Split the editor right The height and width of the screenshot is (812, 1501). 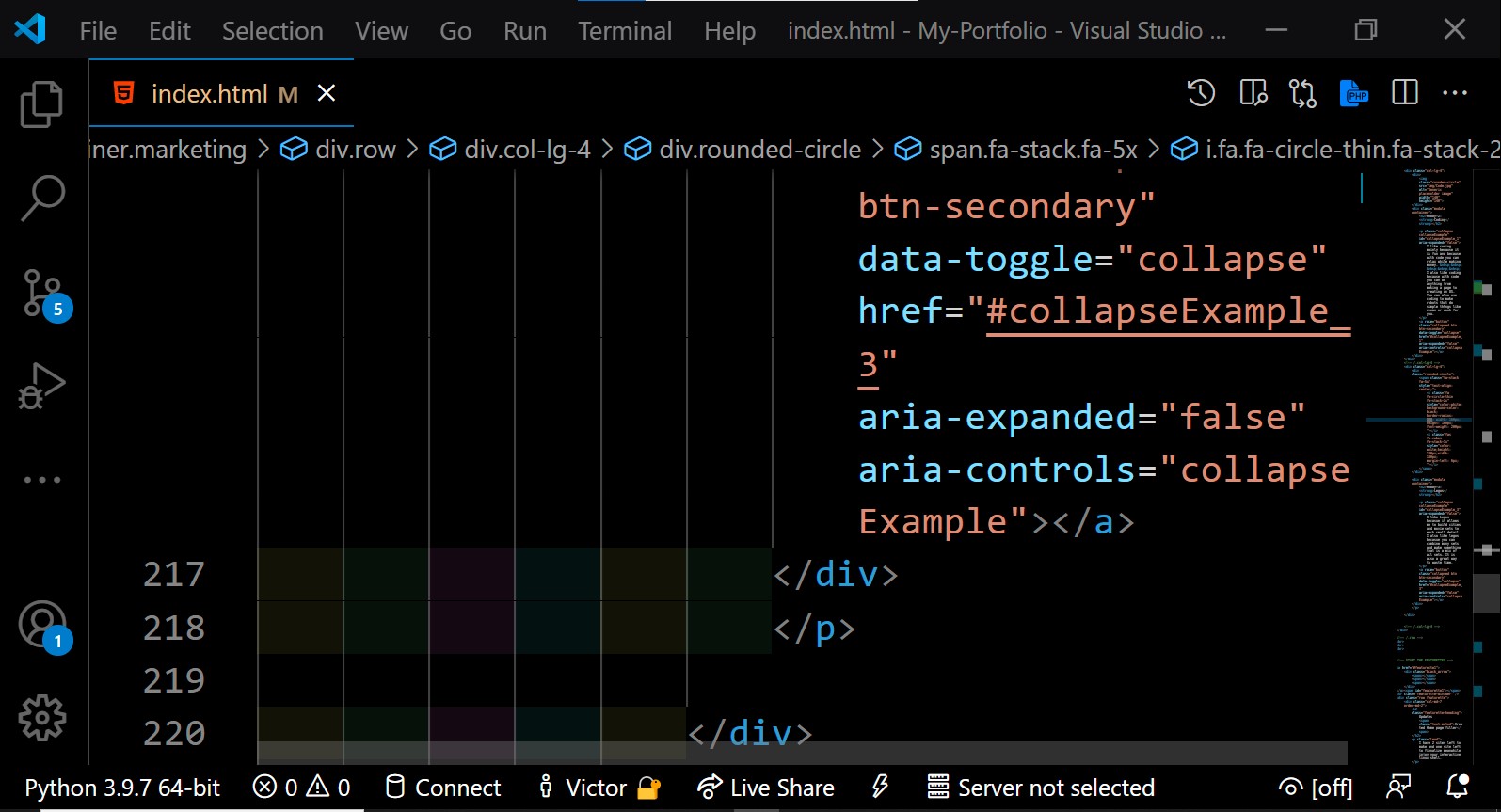click(1405, 92)
